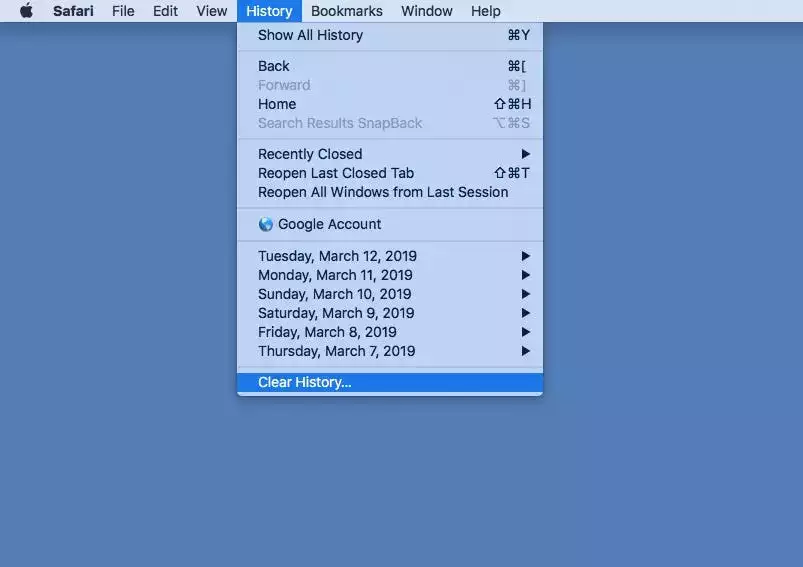Expand Saturday, March 9, 2019 history
The image size is (803, 567).
(x=390, y=313)
